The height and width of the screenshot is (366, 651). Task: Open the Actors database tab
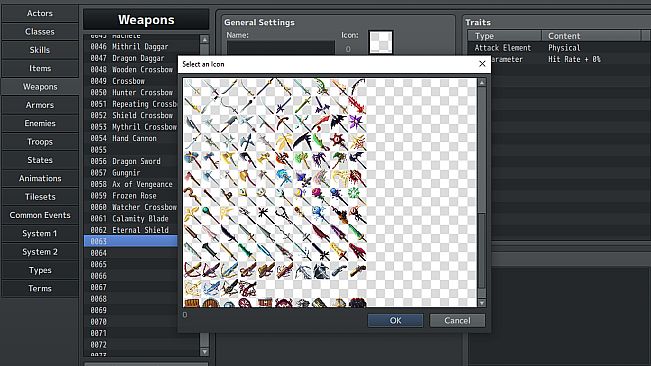pos(40,13)
